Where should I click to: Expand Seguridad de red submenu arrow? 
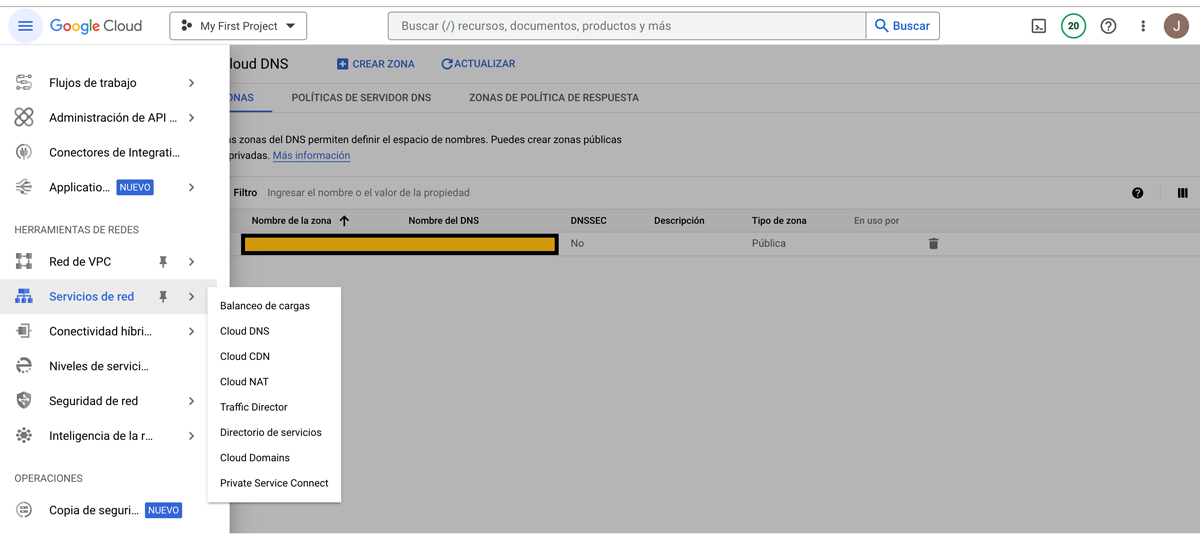point(191,401)
